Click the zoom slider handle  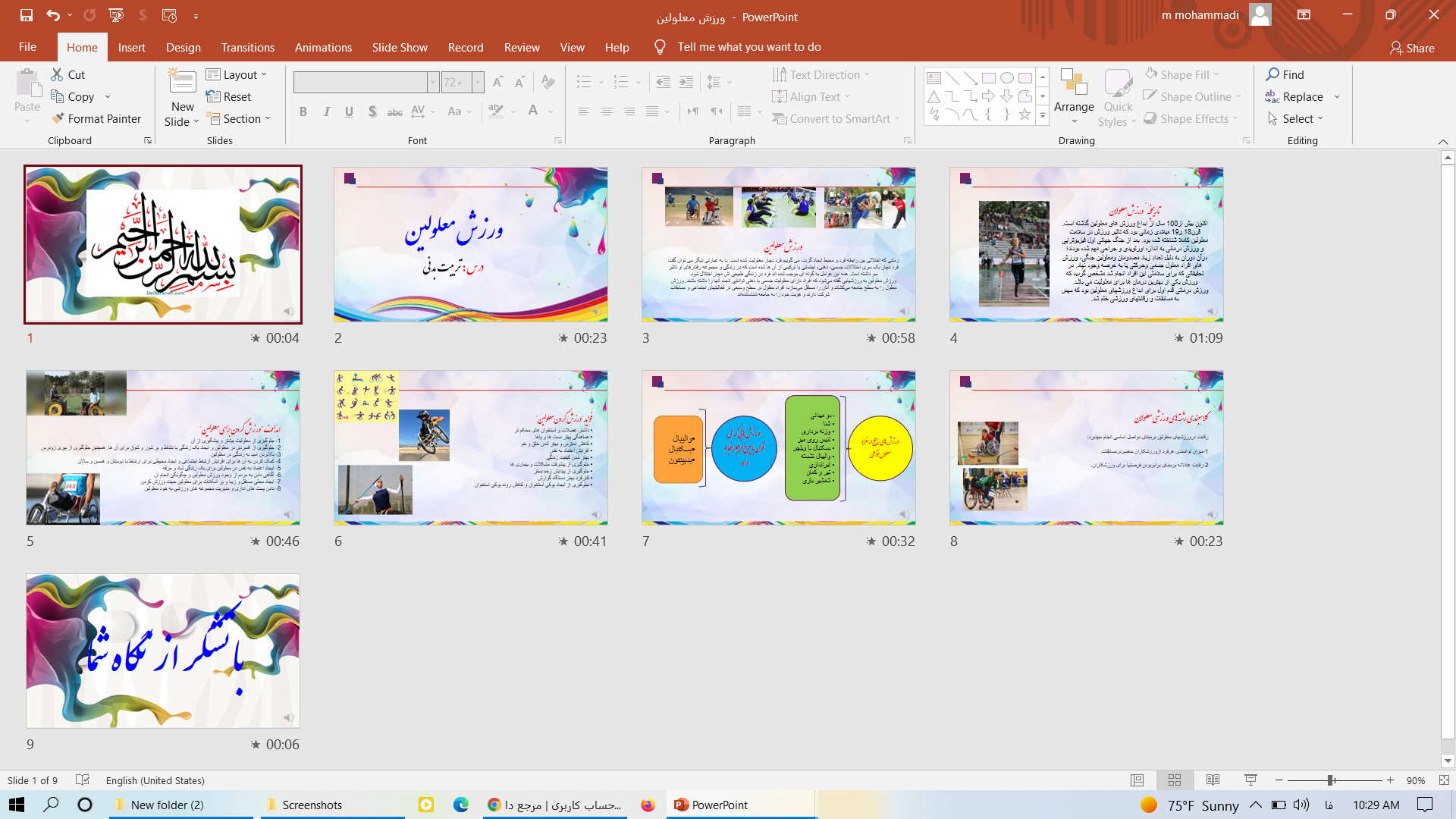[x=1330, y=780]
